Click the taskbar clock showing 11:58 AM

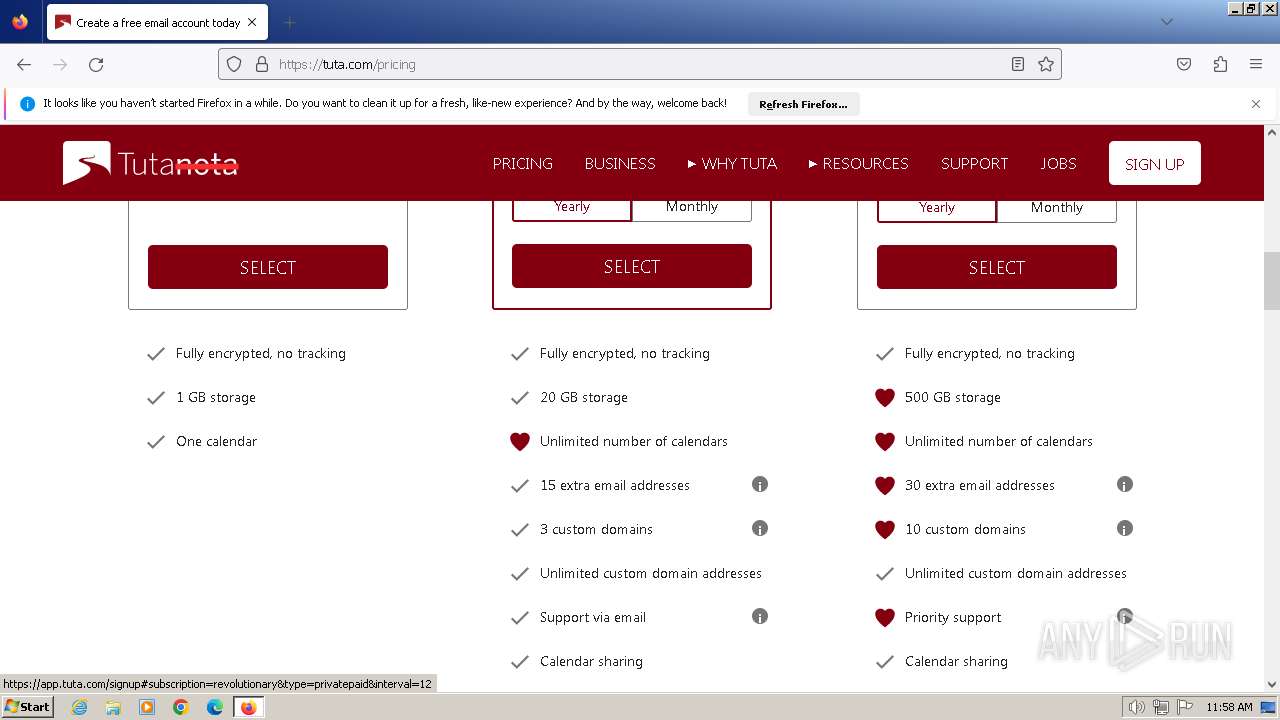[1229, 707]
